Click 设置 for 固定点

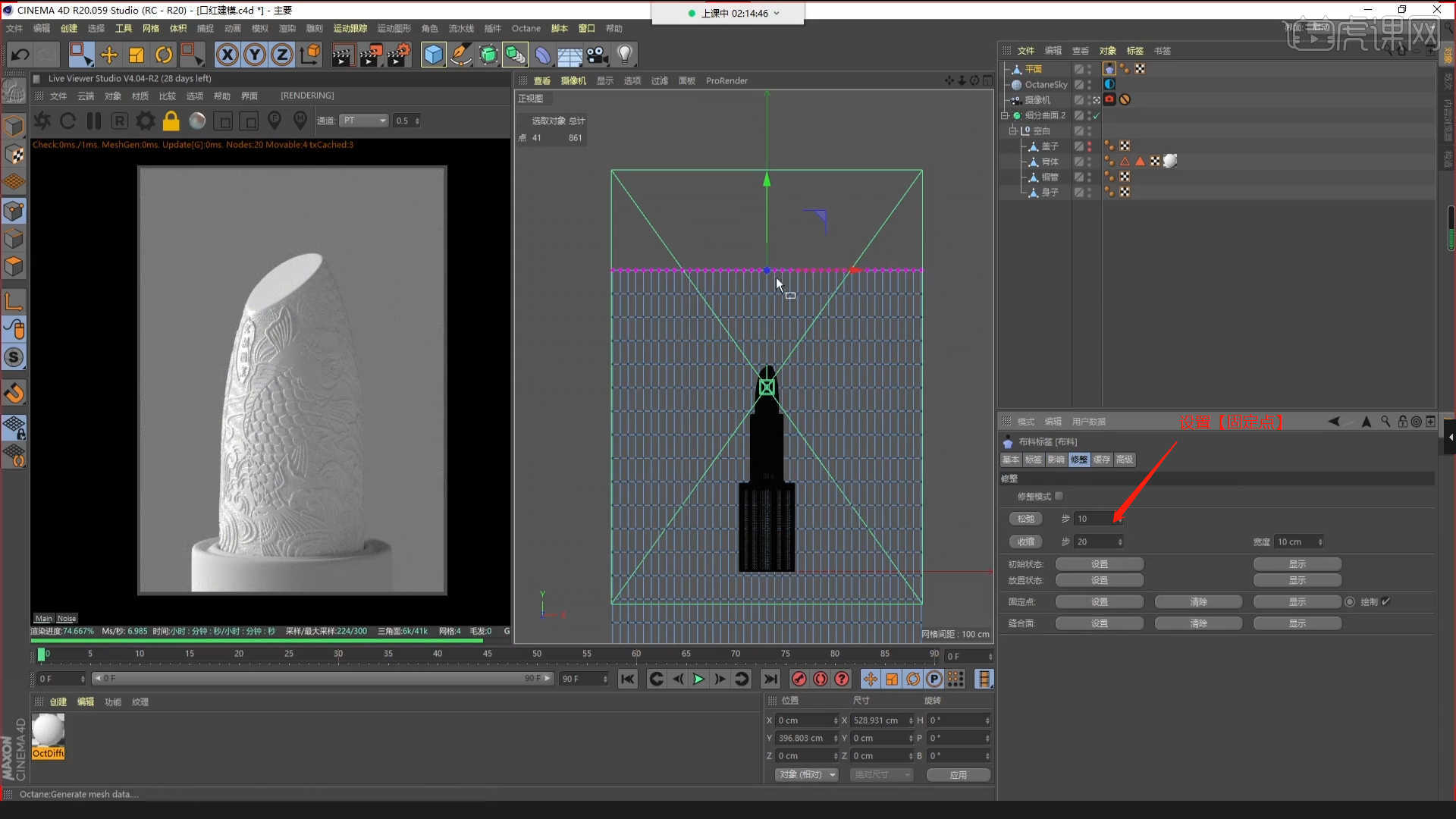[1100, 602]
